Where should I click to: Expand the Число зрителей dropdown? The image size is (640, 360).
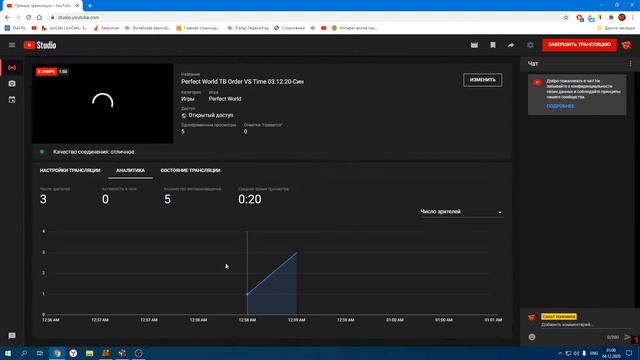tap(461, 212)
